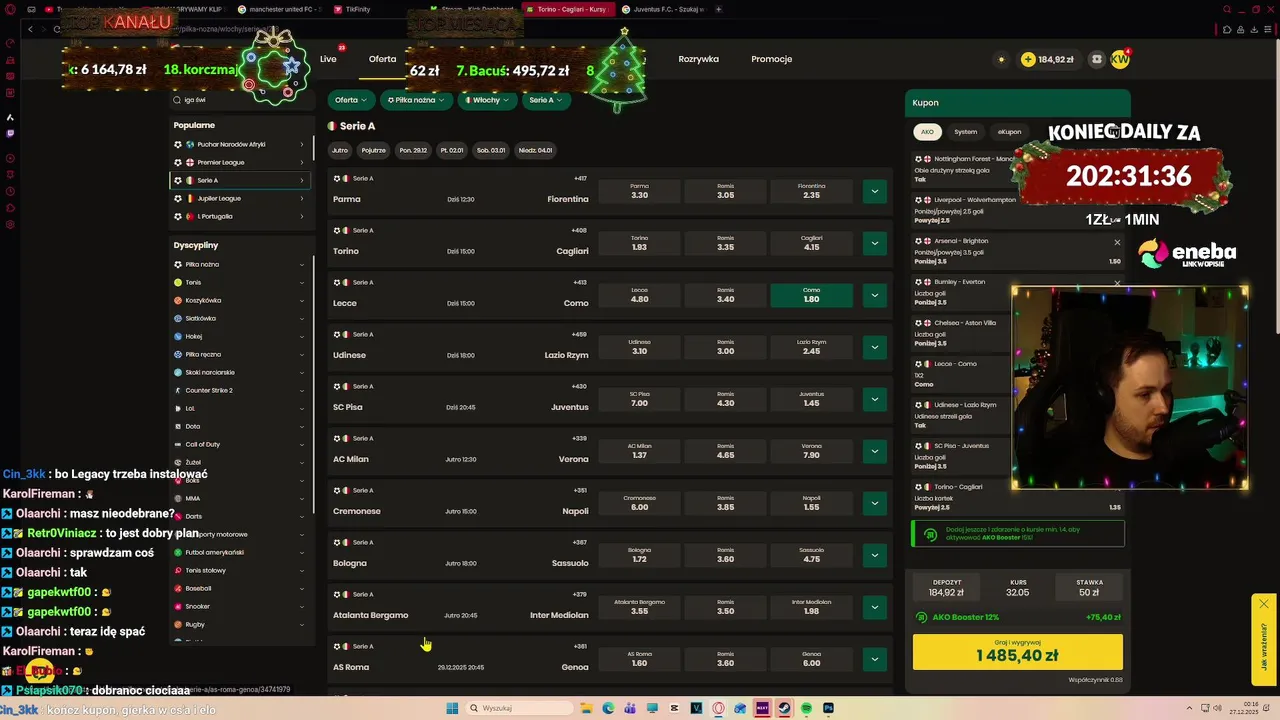Select Parma odds 3.30
Screen dimensions: 1280x720
coord(640,191)
